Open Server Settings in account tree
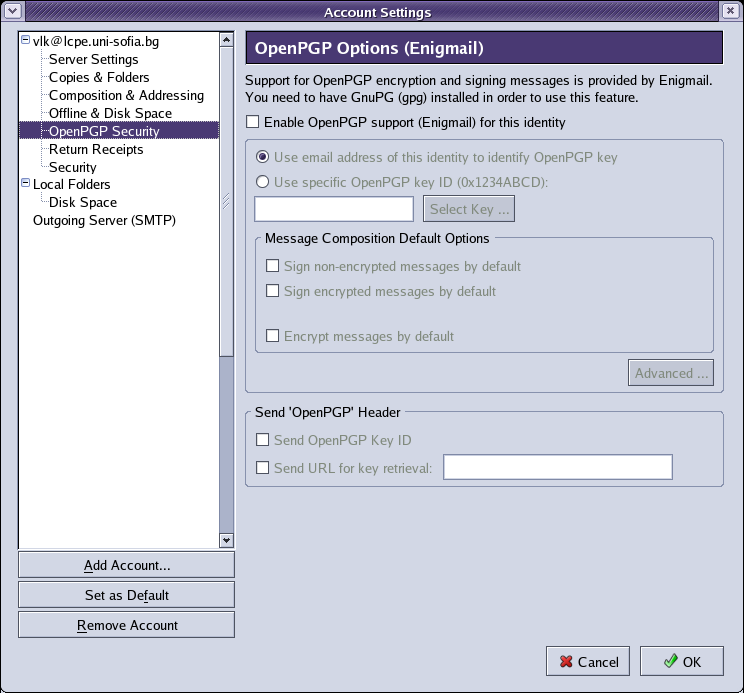 [93, 59]
